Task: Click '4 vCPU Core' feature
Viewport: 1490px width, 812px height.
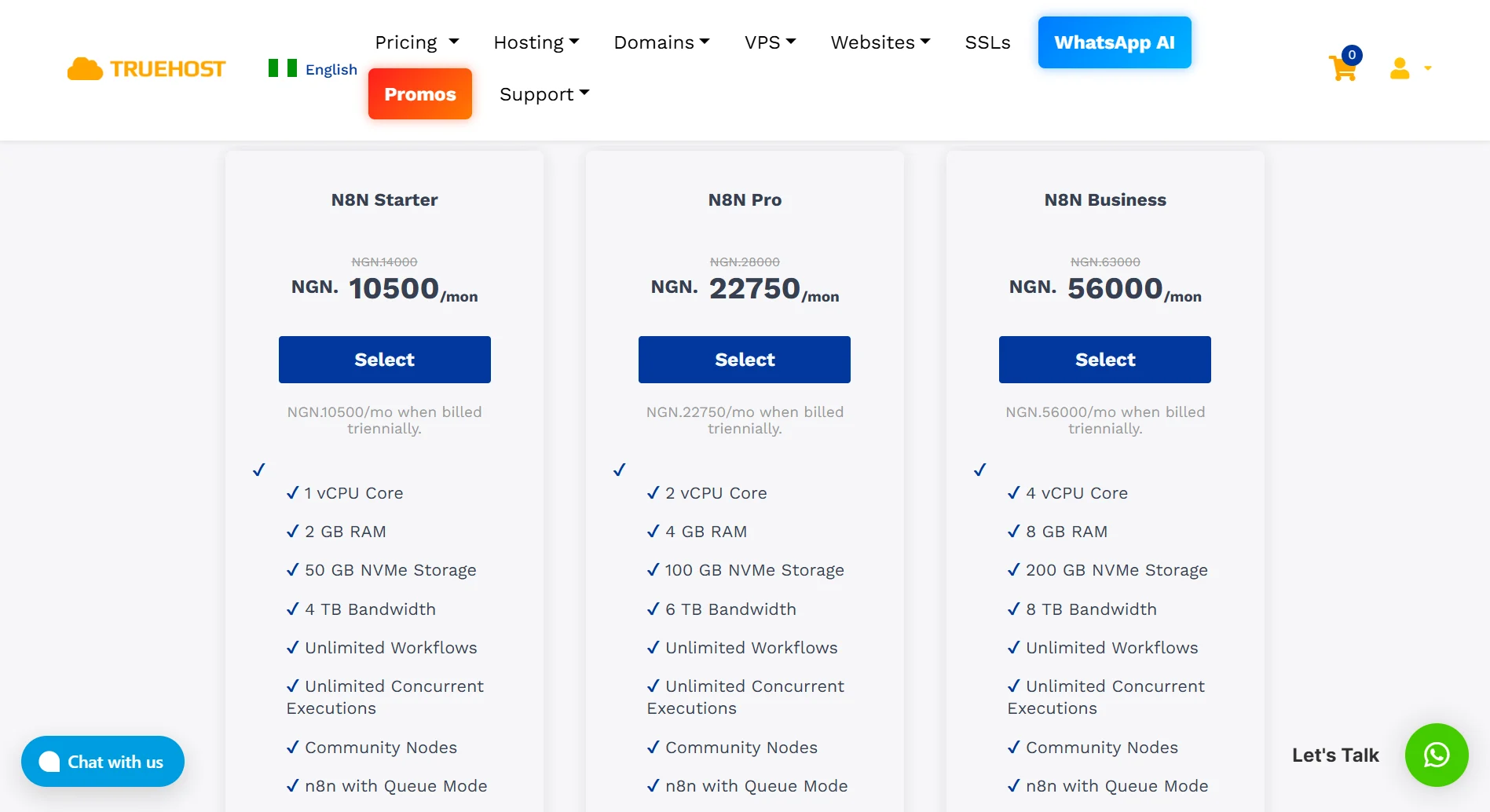Action: [1077, 493]
